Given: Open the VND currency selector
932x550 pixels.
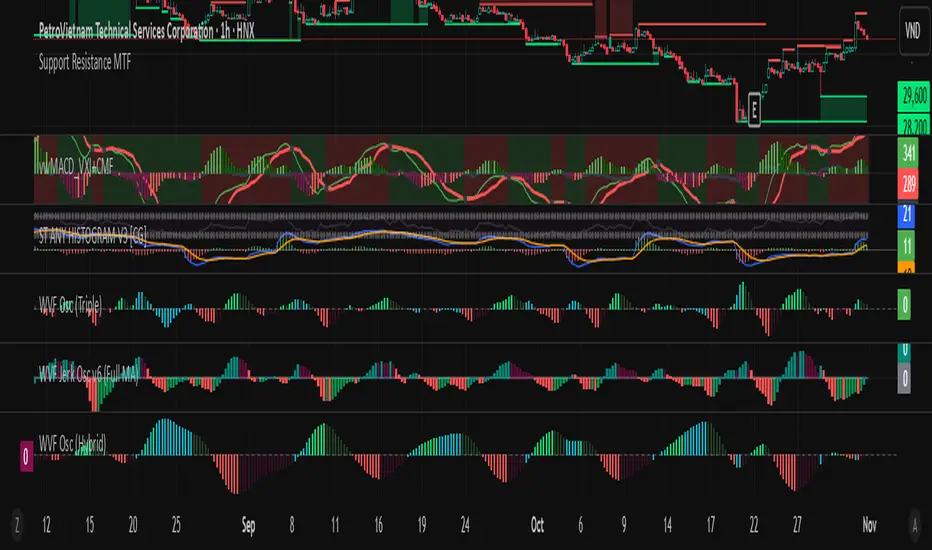Looking at the screenshot, I should (x=912, y=30).
